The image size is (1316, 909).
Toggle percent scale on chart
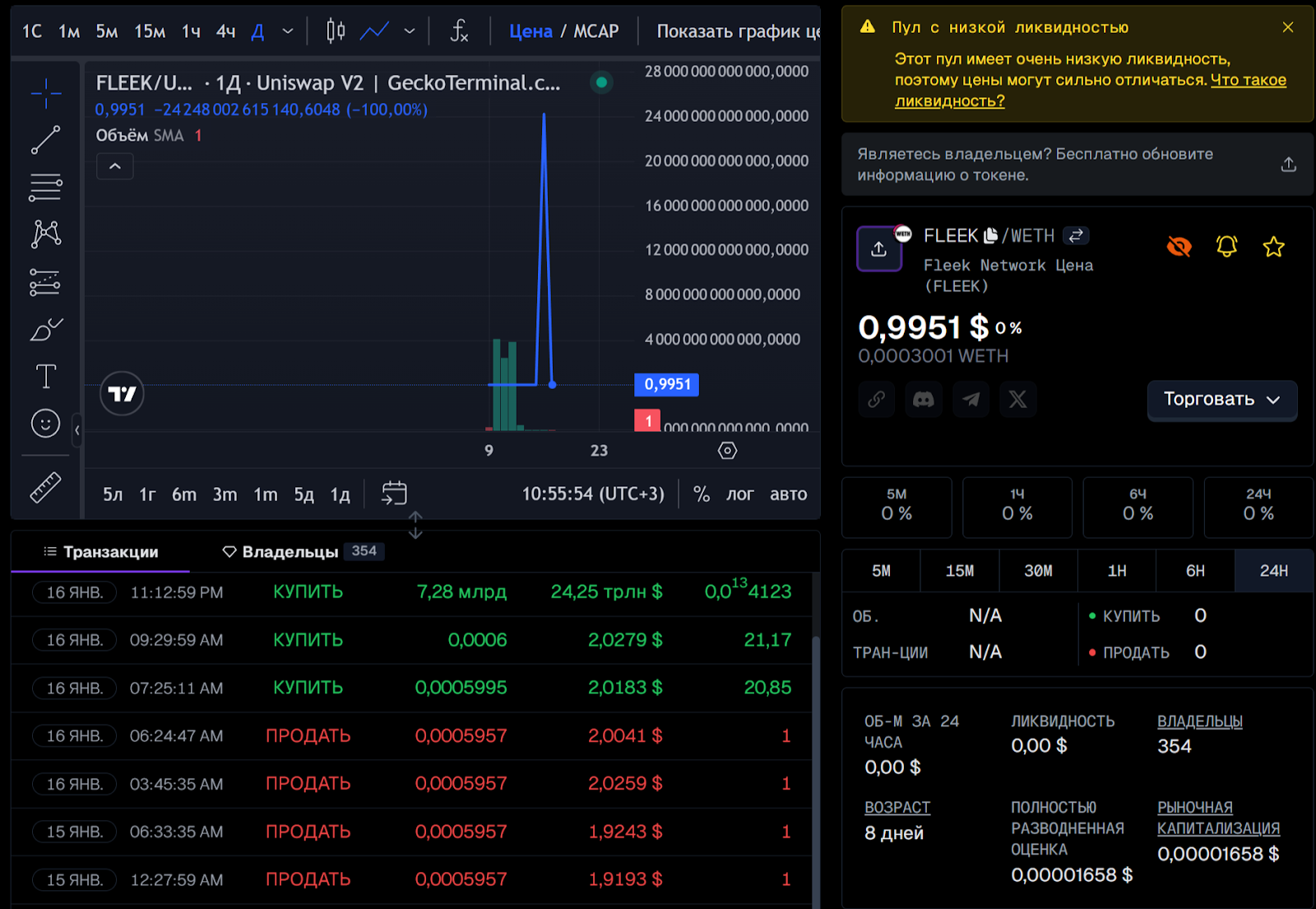(x=701, y=494)
